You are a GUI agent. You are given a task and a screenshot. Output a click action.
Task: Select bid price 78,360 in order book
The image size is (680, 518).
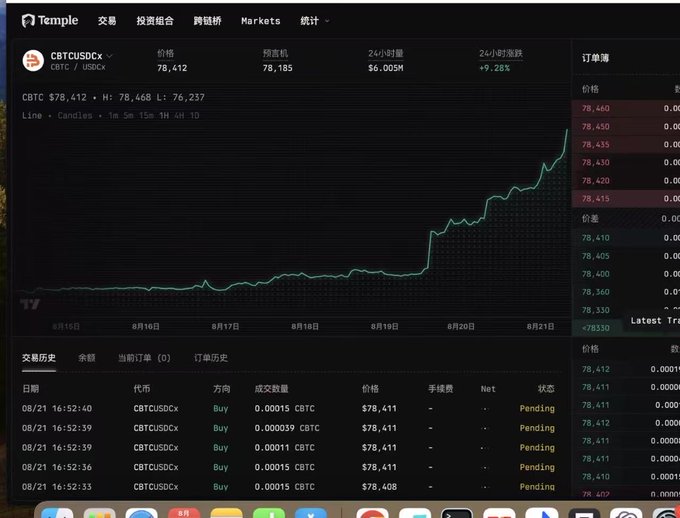coord(595,292)
